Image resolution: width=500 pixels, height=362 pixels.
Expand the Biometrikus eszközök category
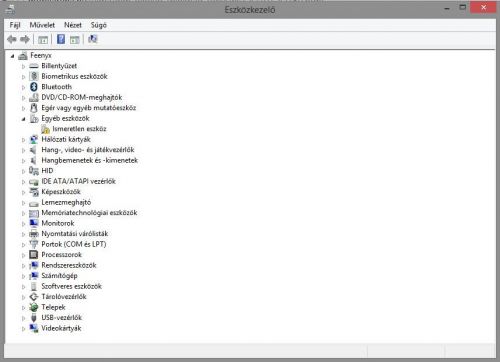[x=23, y=77]
